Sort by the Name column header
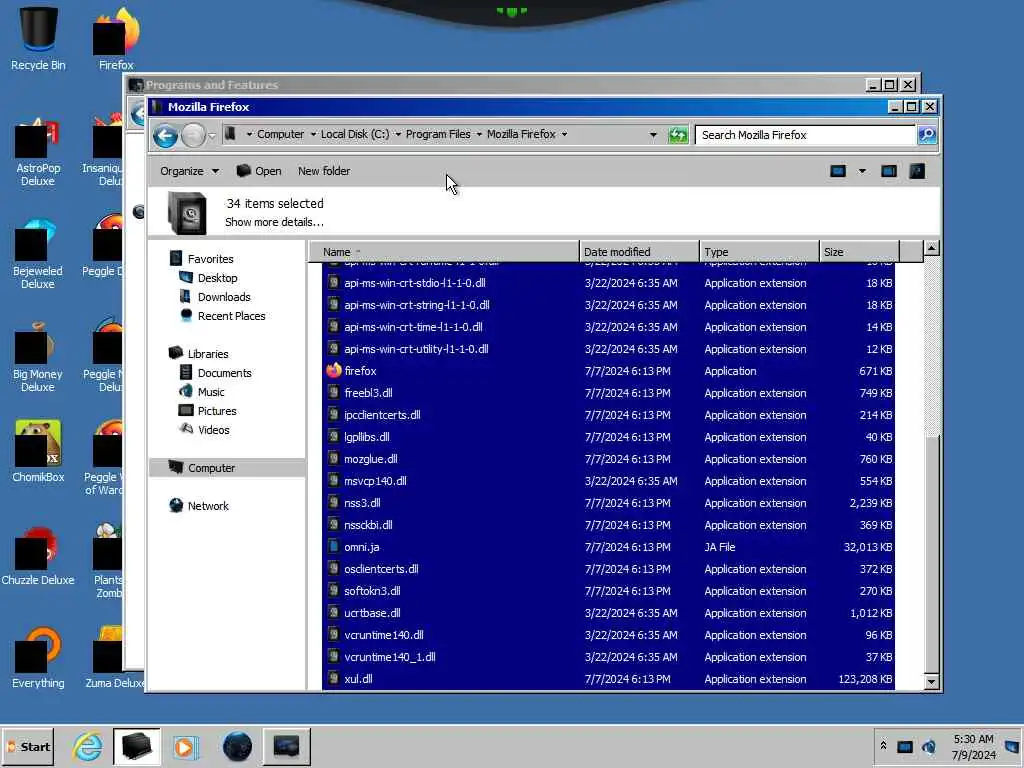This screenshot has height=768, width=1024. [443, 251]
